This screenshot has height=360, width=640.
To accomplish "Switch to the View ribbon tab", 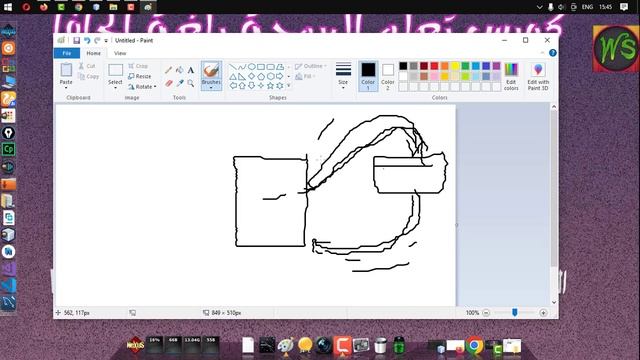I will 120,53.
